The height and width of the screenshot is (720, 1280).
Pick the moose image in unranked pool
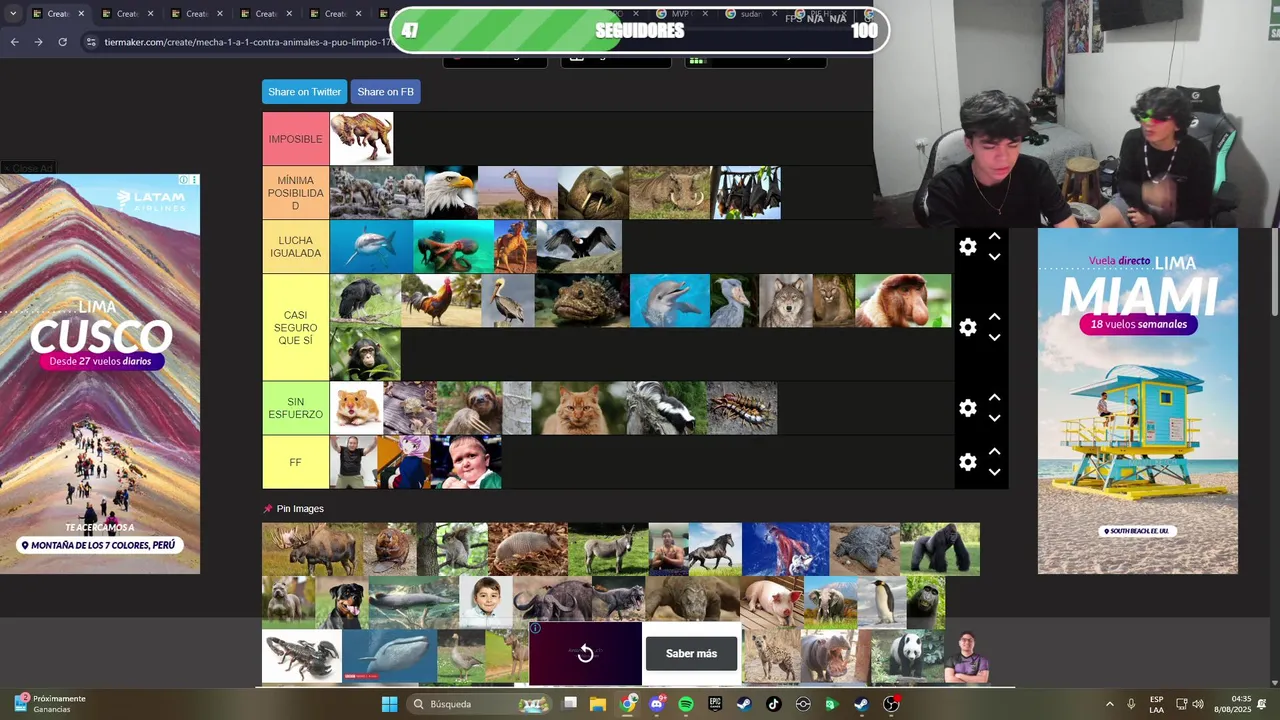click(312, 549)
